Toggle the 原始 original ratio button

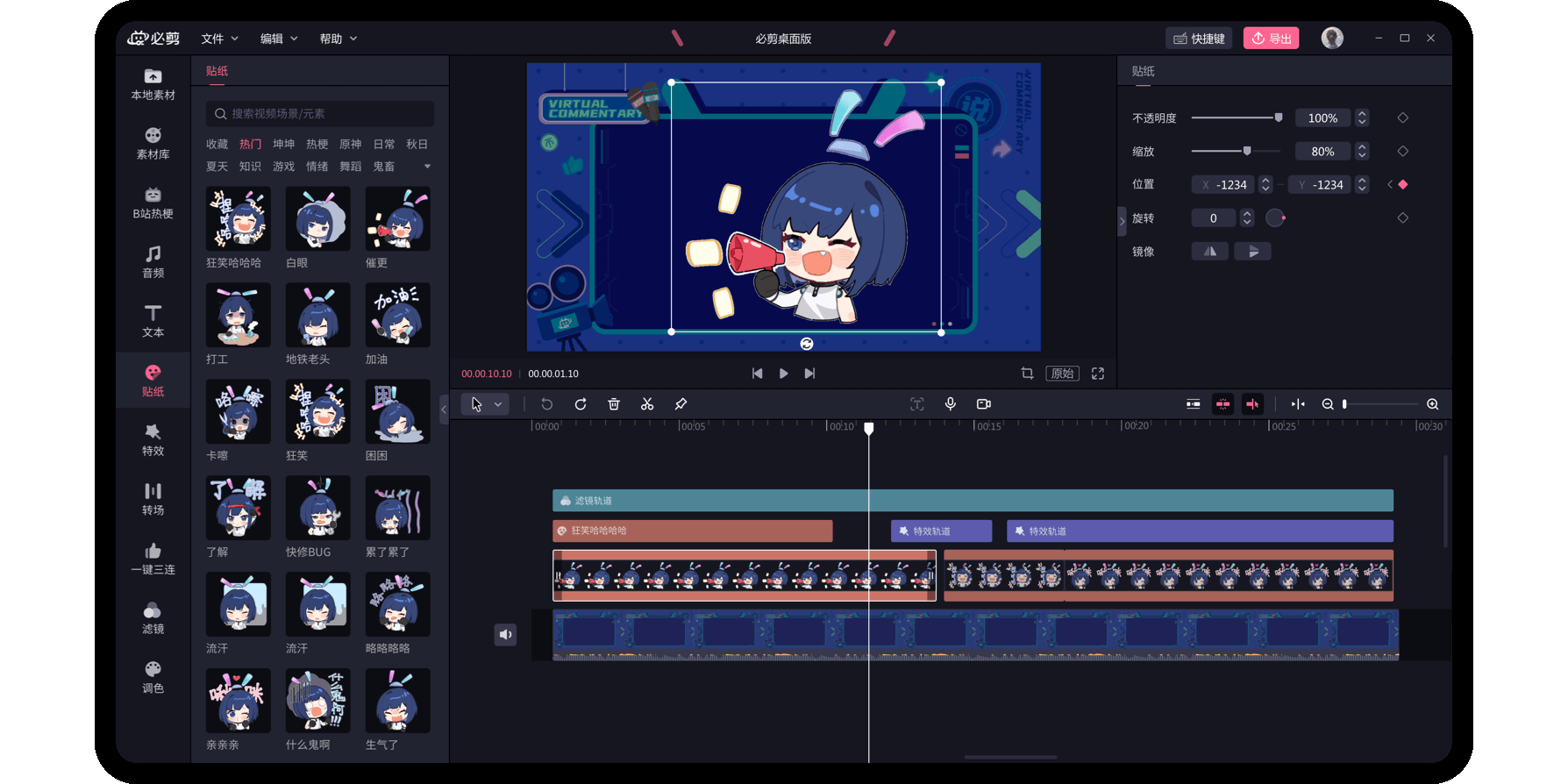1062,374
